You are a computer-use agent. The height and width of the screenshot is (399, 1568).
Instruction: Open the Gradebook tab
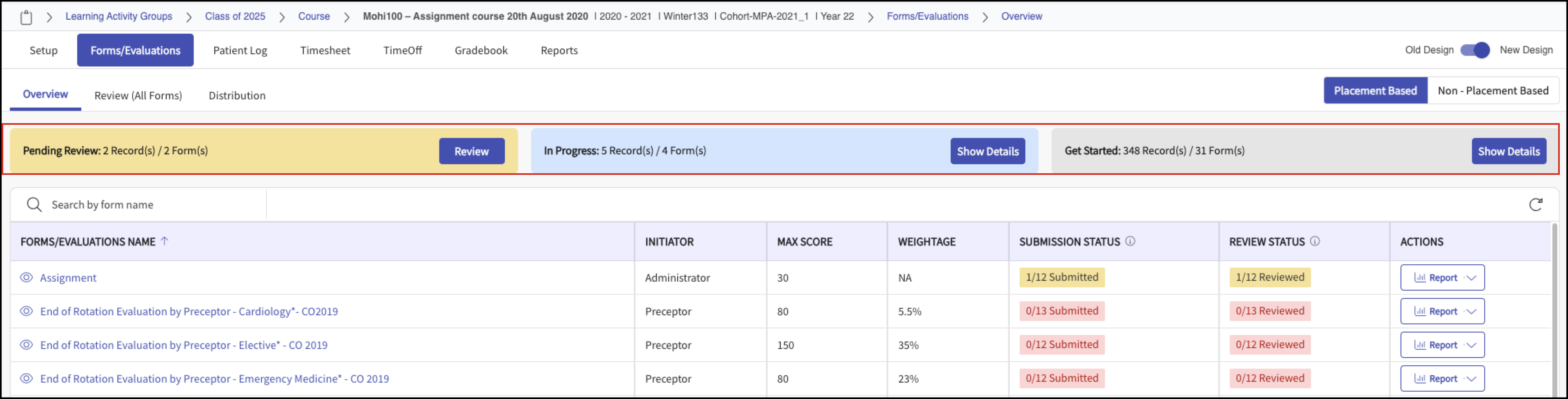pyautogui.click(x=481, y=50)
